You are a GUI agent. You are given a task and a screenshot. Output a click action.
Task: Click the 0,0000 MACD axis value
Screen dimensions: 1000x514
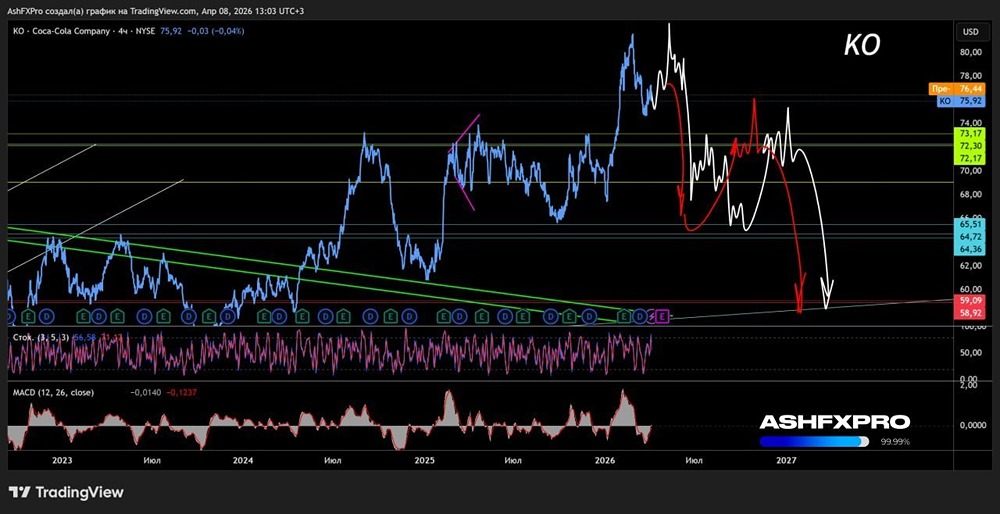[971, 425]
